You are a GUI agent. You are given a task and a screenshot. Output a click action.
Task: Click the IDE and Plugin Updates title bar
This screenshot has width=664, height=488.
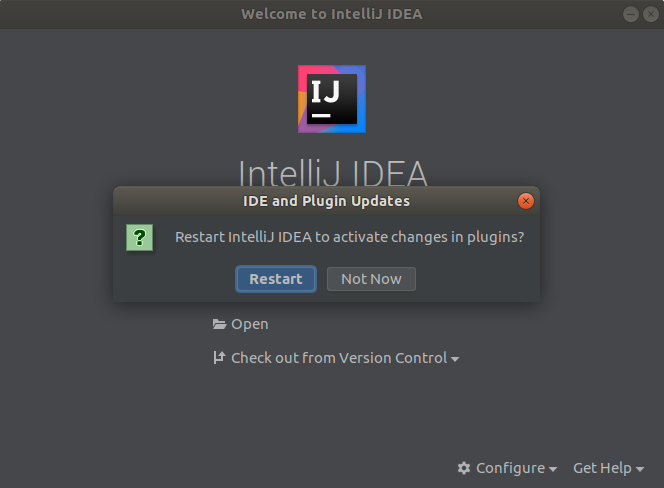[x=326, y=201]
